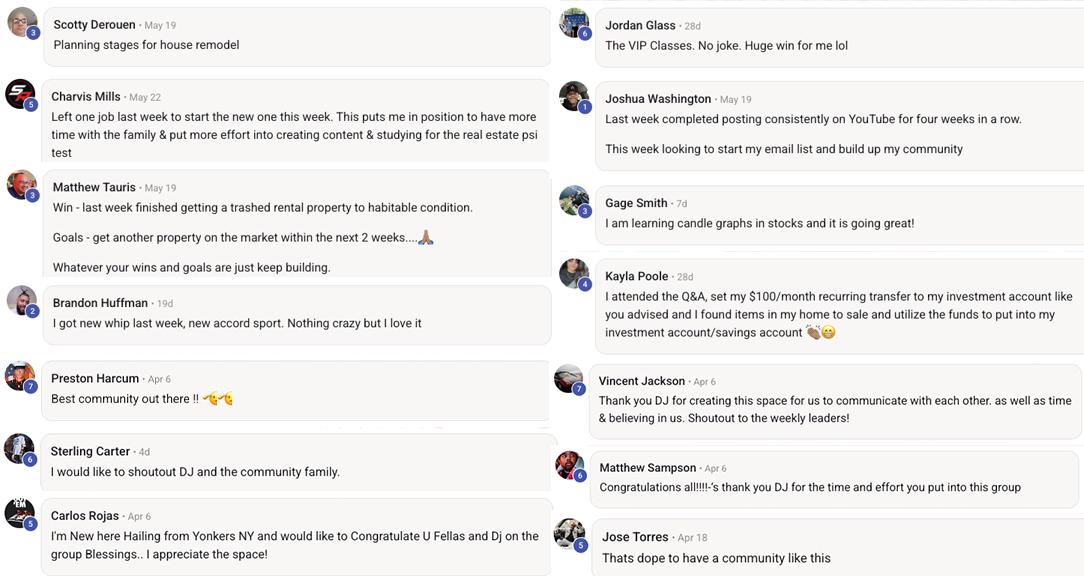Click the Carlos Rojas author name

click(x=84, y=516)
